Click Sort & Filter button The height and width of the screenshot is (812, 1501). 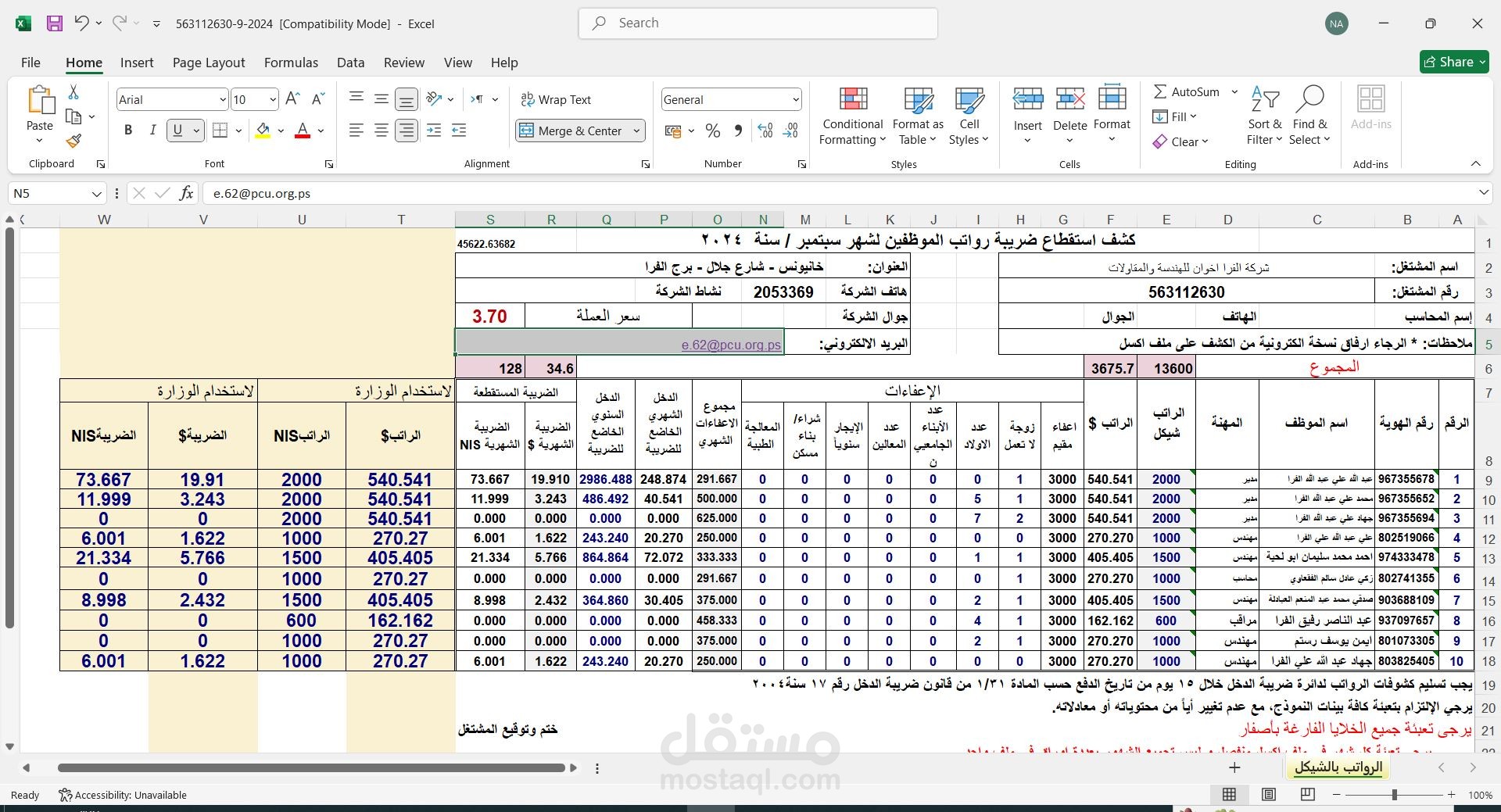[1264, 116]
